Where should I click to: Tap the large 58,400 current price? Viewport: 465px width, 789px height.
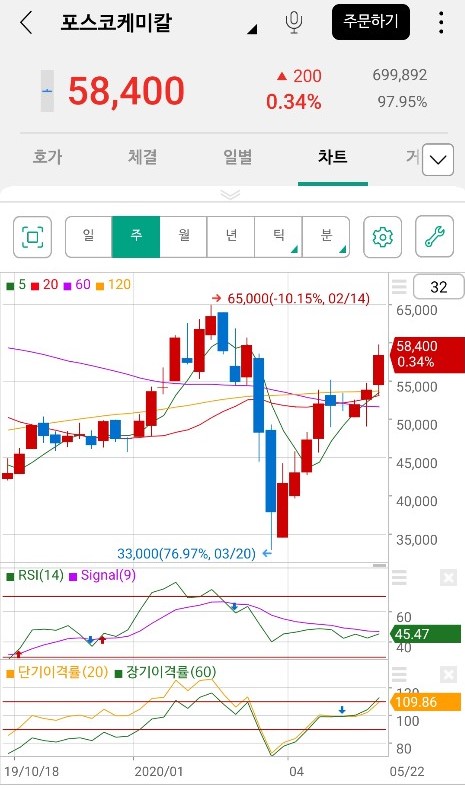pyautogui.click(x=126, y=91)
